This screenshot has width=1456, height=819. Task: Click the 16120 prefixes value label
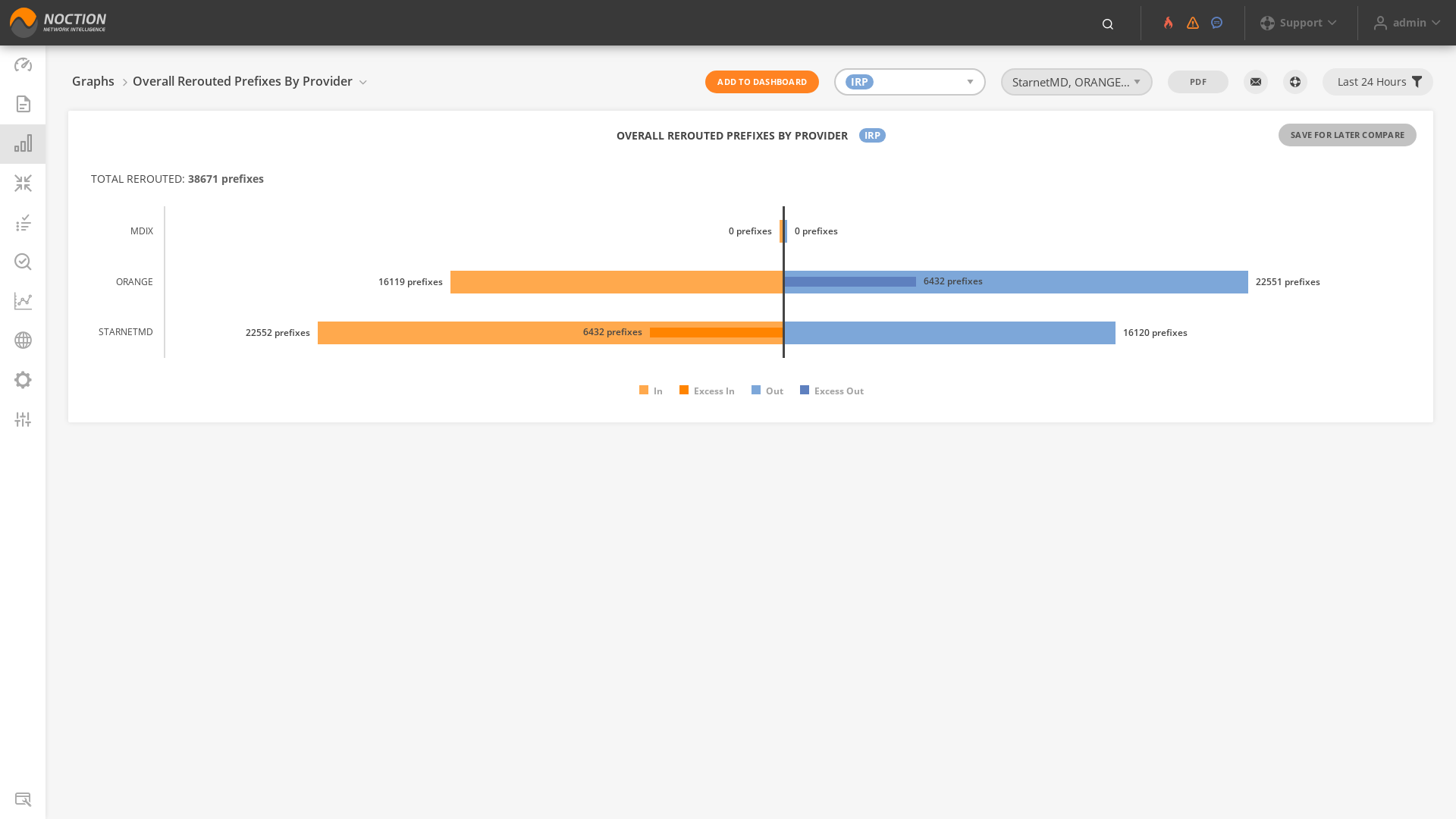pyautogui.click(x=1155, y=333)
